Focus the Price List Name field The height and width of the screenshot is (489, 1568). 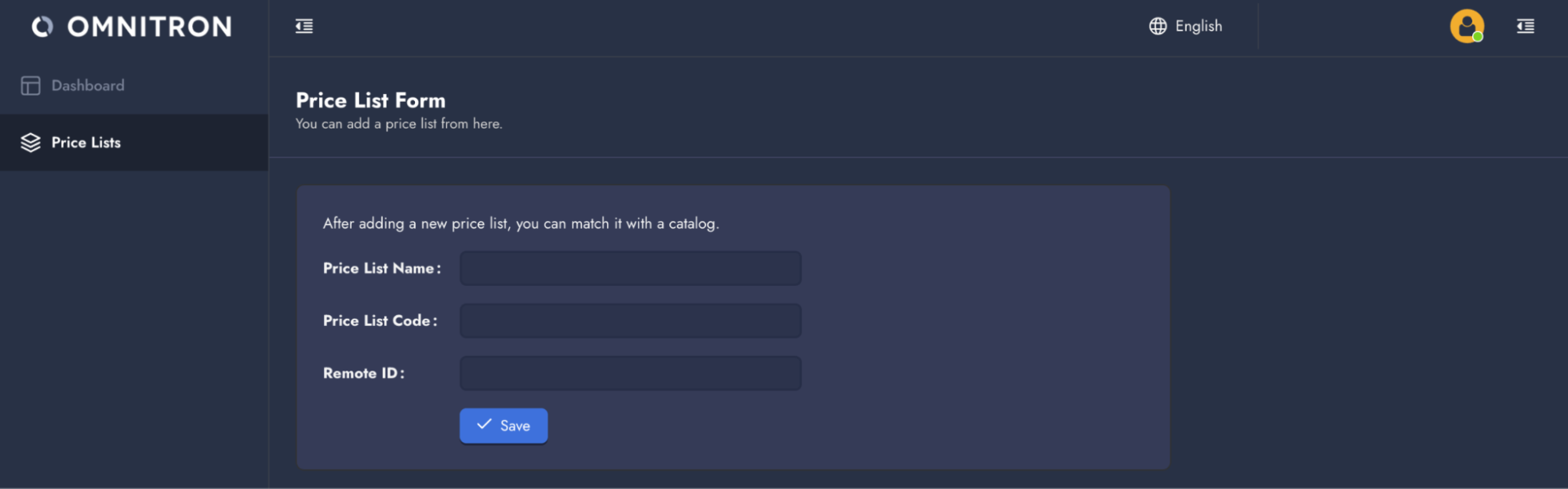coord(630,268)
